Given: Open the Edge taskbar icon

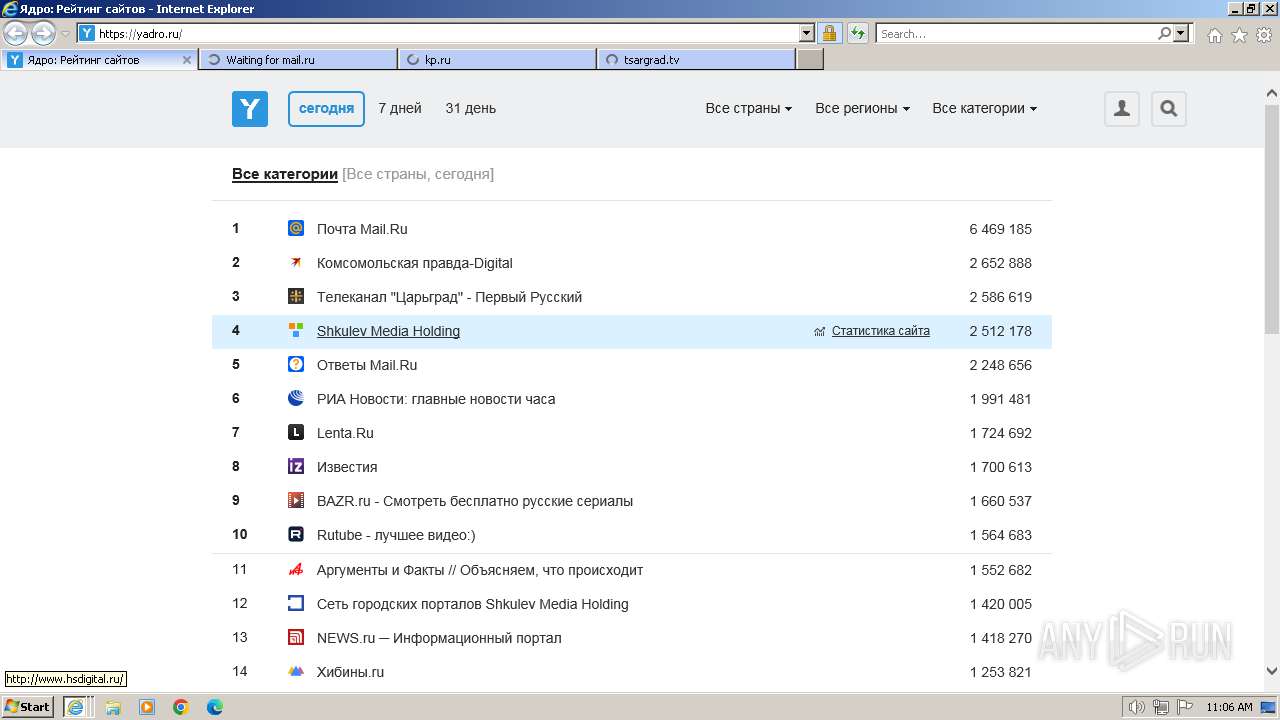Looking at the screenshot, I should tap(215, 707).
